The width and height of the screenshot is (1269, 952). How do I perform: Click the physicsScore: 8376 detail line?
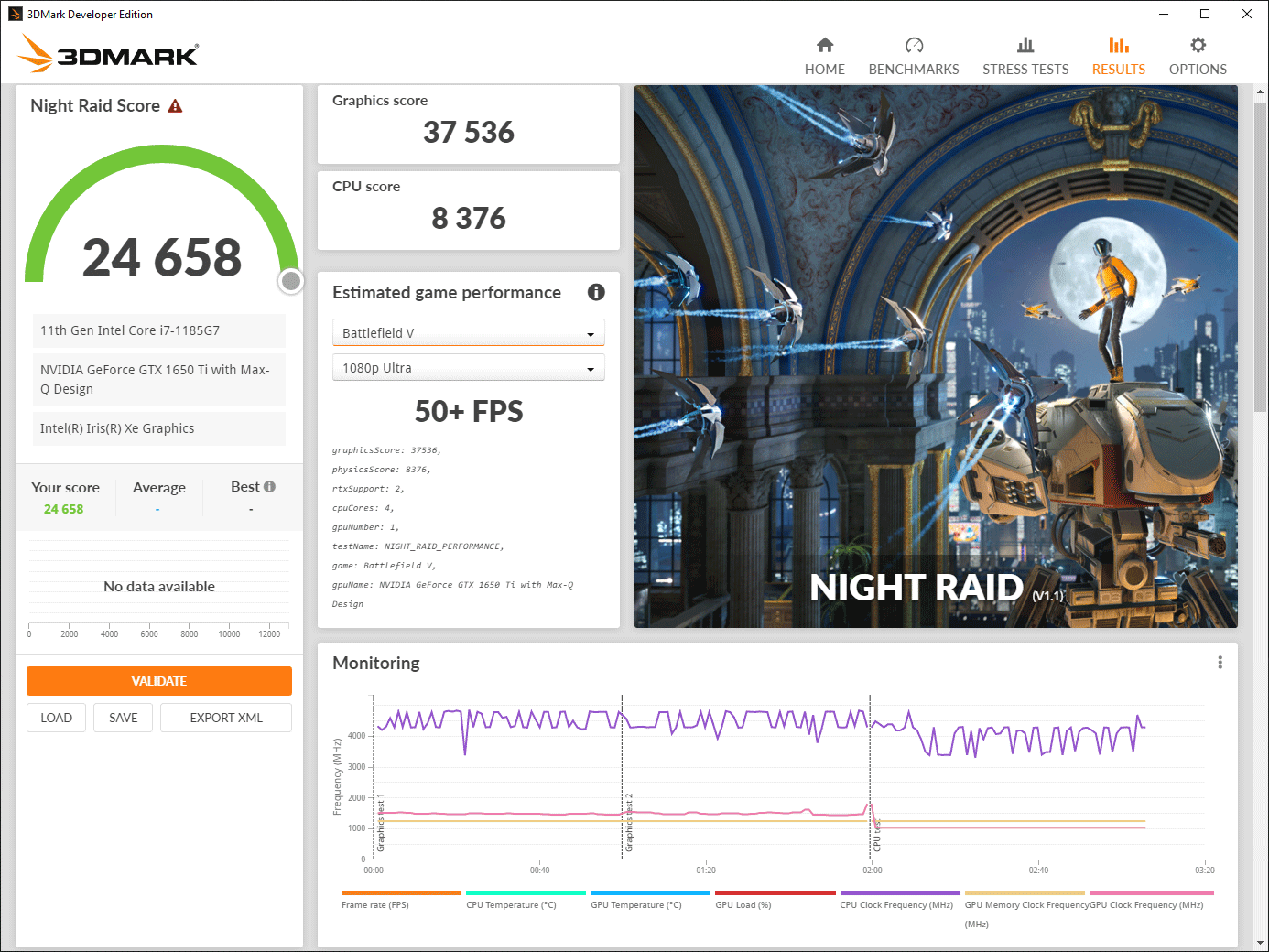click(x=381, y=470)
